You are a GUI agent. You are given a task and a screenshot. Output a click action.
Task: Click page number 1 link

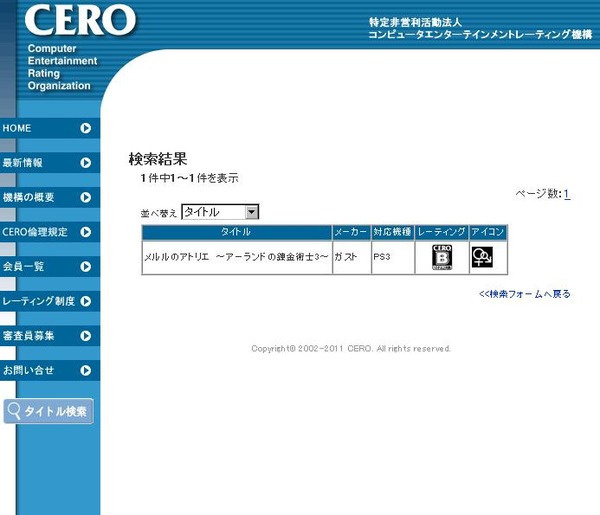(567, 194)
